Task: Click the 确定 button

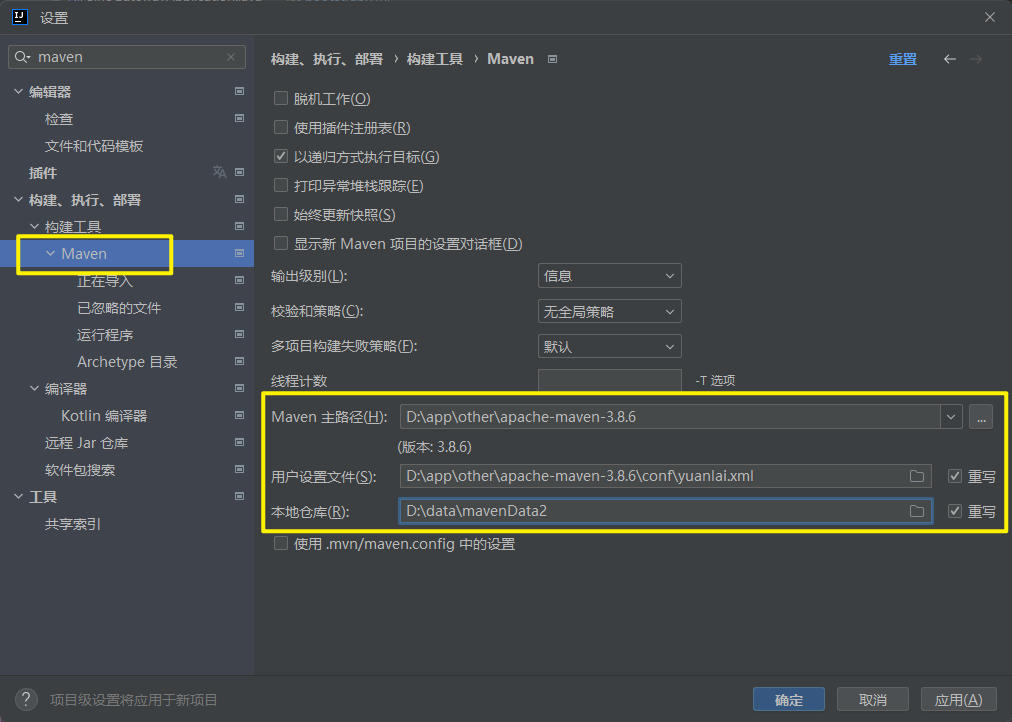Action: click(x=788, y=699)
